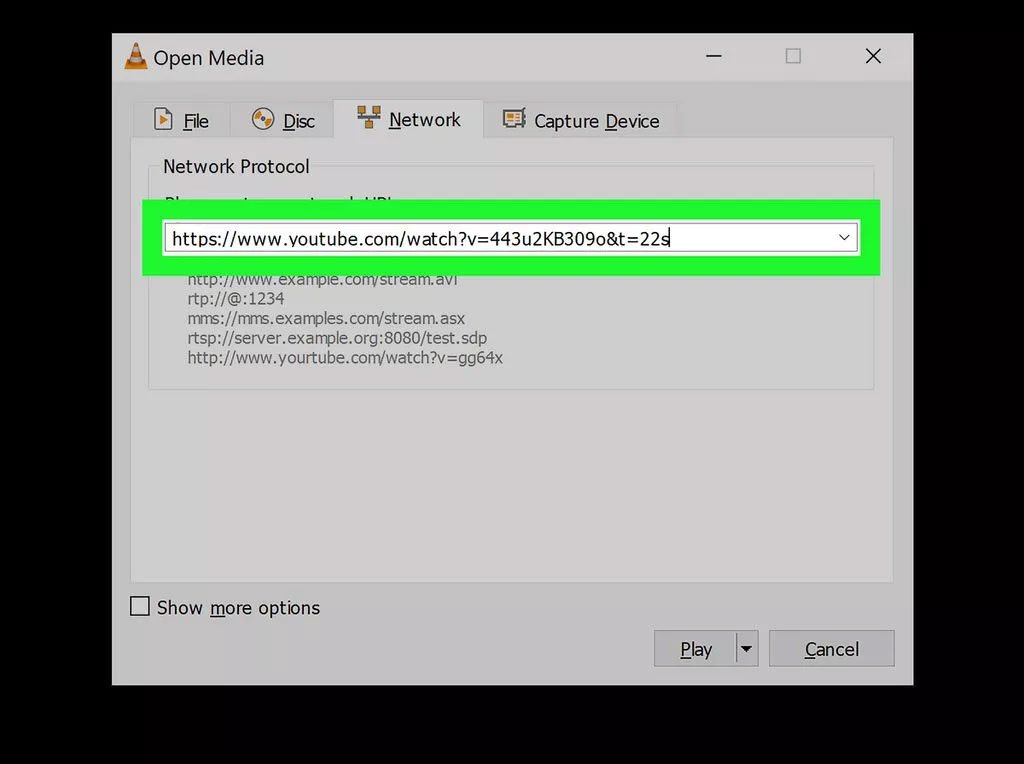This screenshot has width=1024, height=764.
Task: Click the disc icon on the Disc tab
Action: point(262,119)
